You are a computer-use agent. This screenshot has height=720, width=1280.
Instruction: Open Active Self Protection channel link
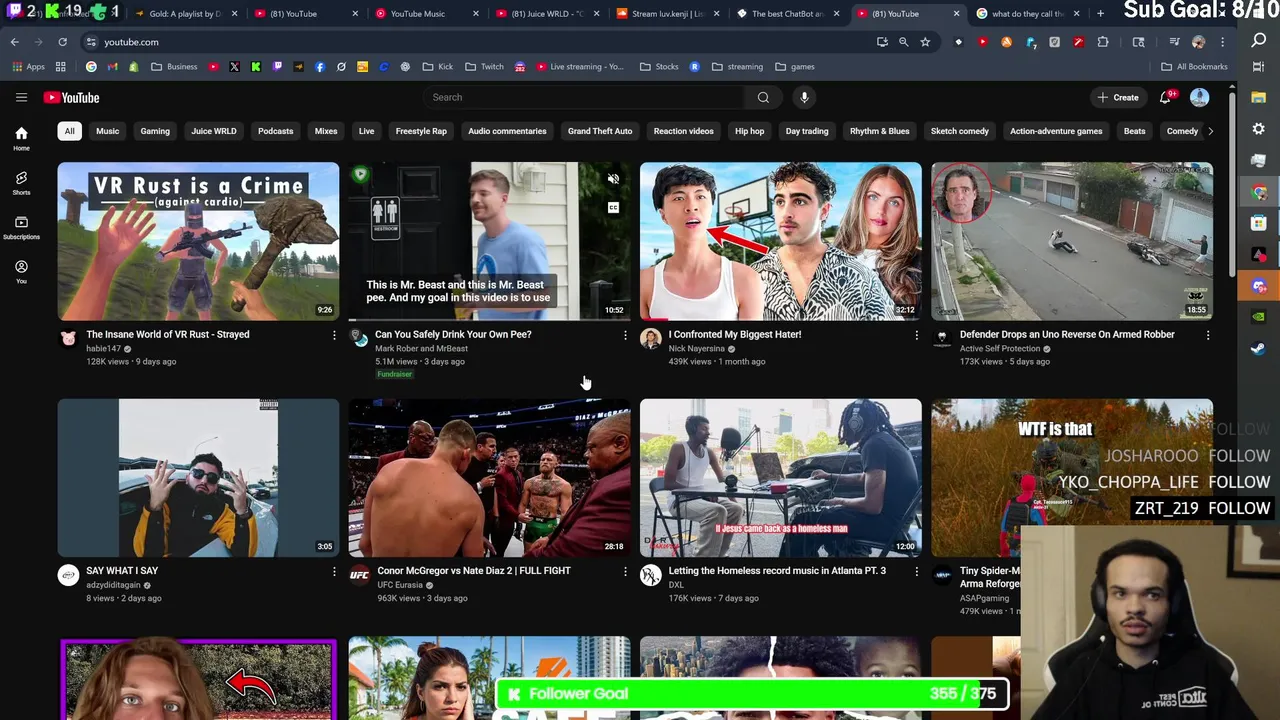(1000, 349)
